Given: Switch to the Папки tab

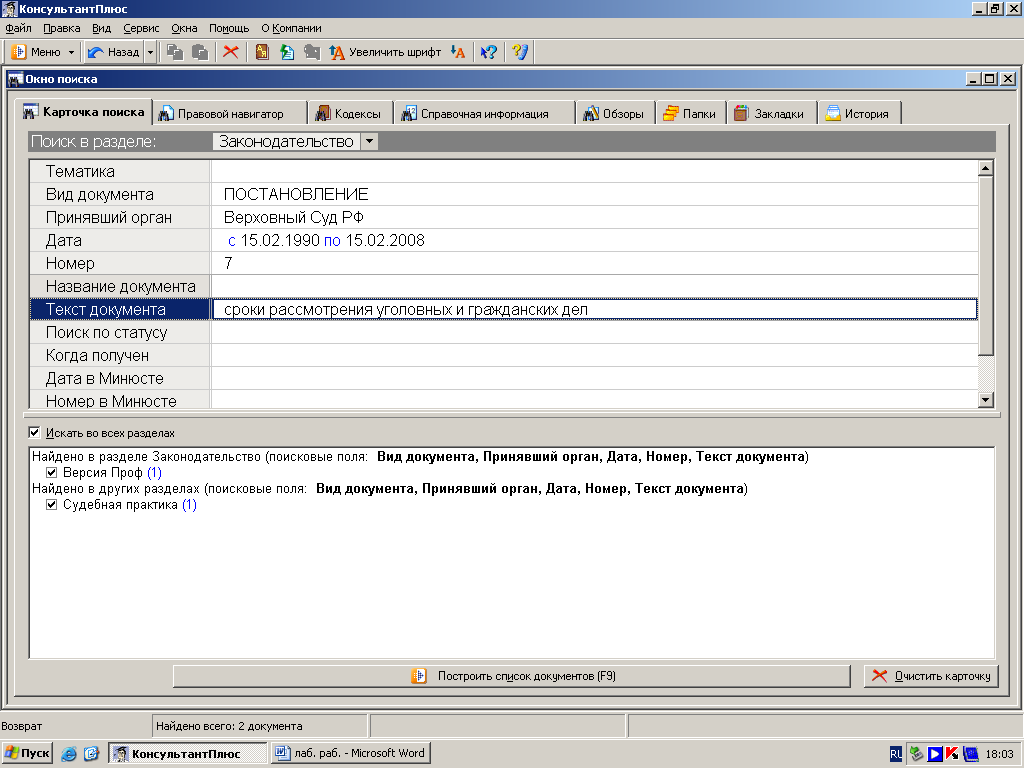Looking at the screenshot, I should 690,114.
